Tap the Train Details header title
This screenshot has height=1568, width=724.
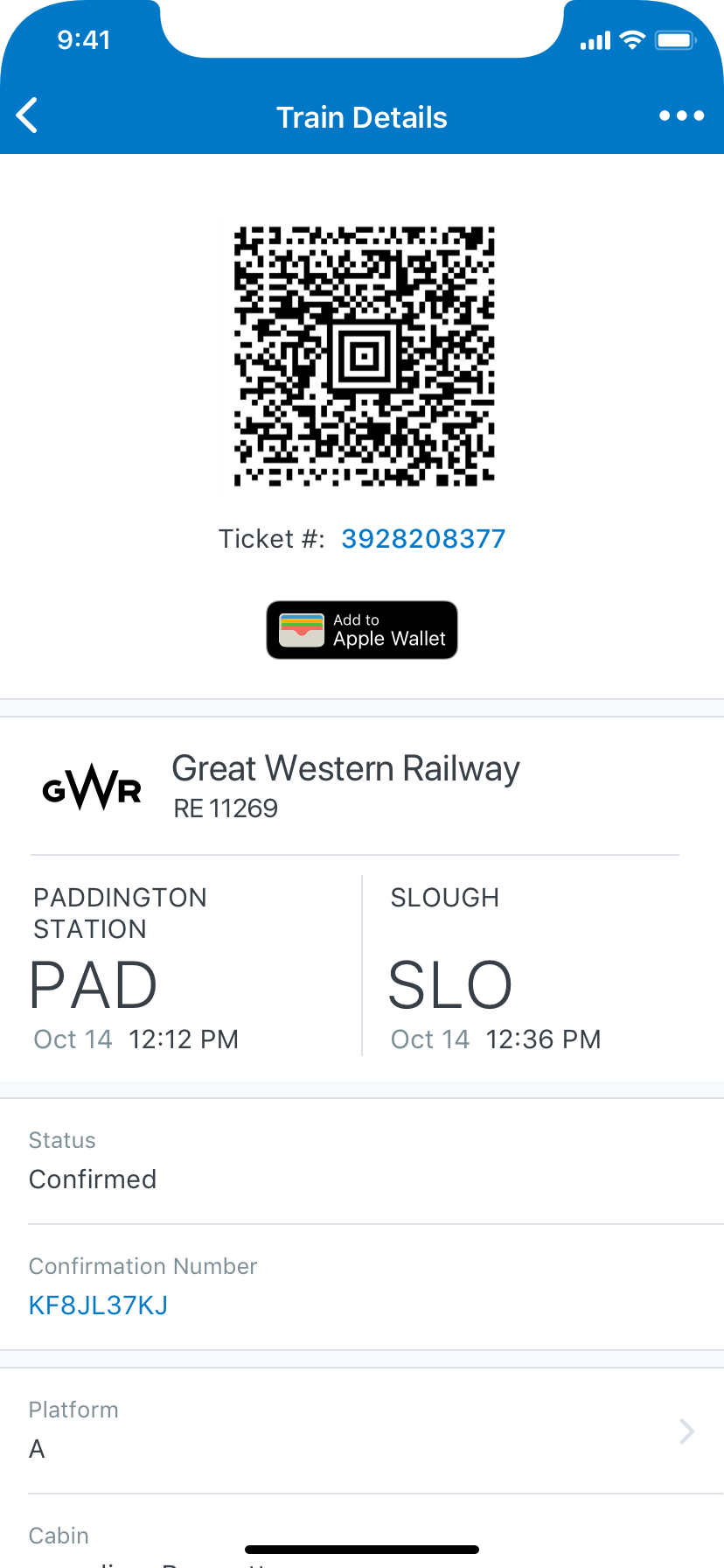[x=362, y=117]
